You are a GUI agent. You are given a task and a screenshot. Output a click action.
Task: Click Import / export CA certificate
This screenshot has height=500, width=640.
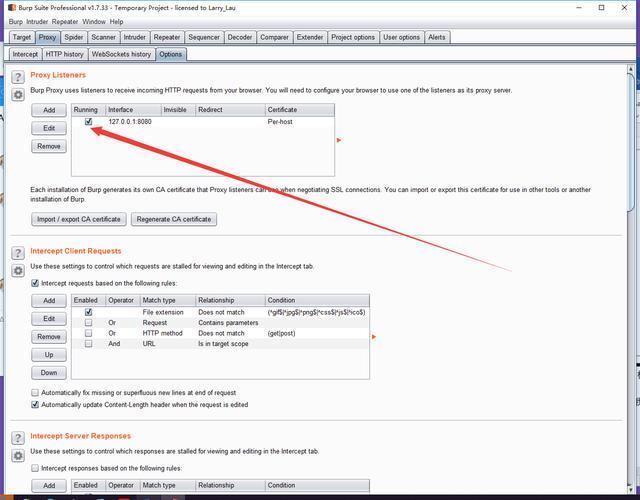pos(79,219)
